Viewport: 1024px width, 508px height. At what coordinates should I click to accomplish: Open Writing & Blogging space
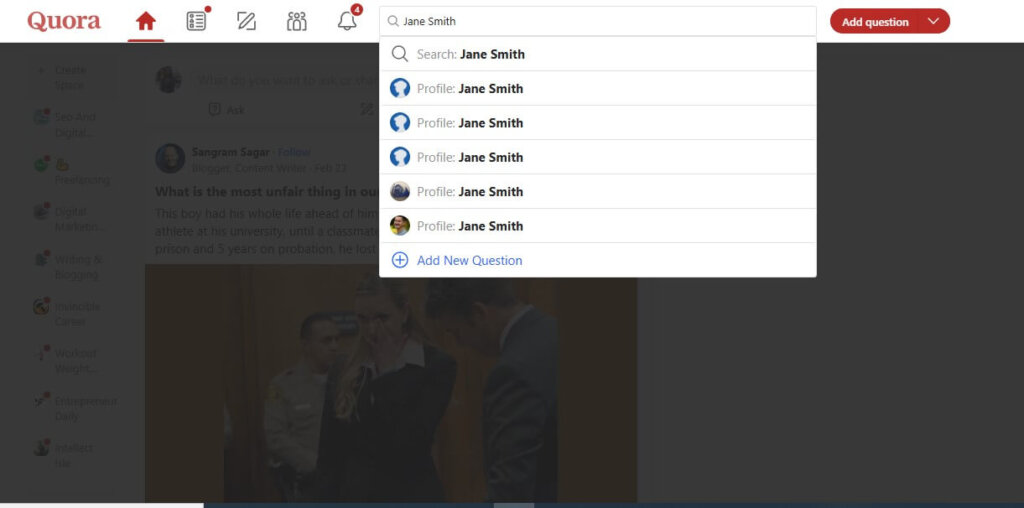[69, 266]
